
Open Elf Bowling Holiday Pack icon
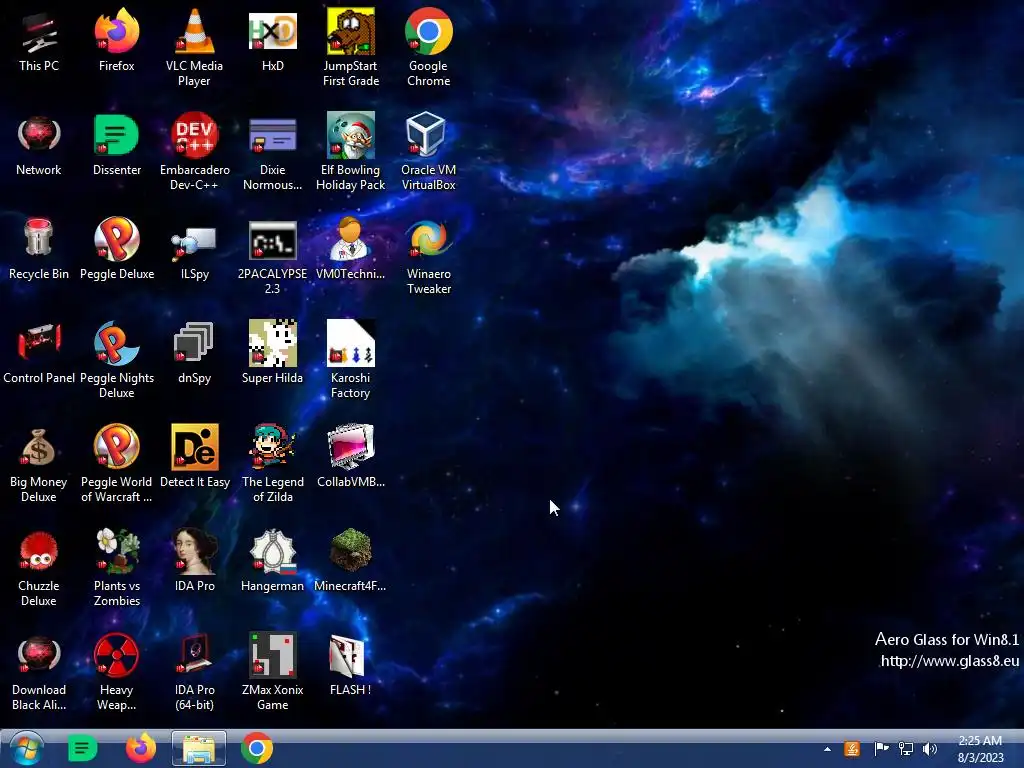click(351, 152)
